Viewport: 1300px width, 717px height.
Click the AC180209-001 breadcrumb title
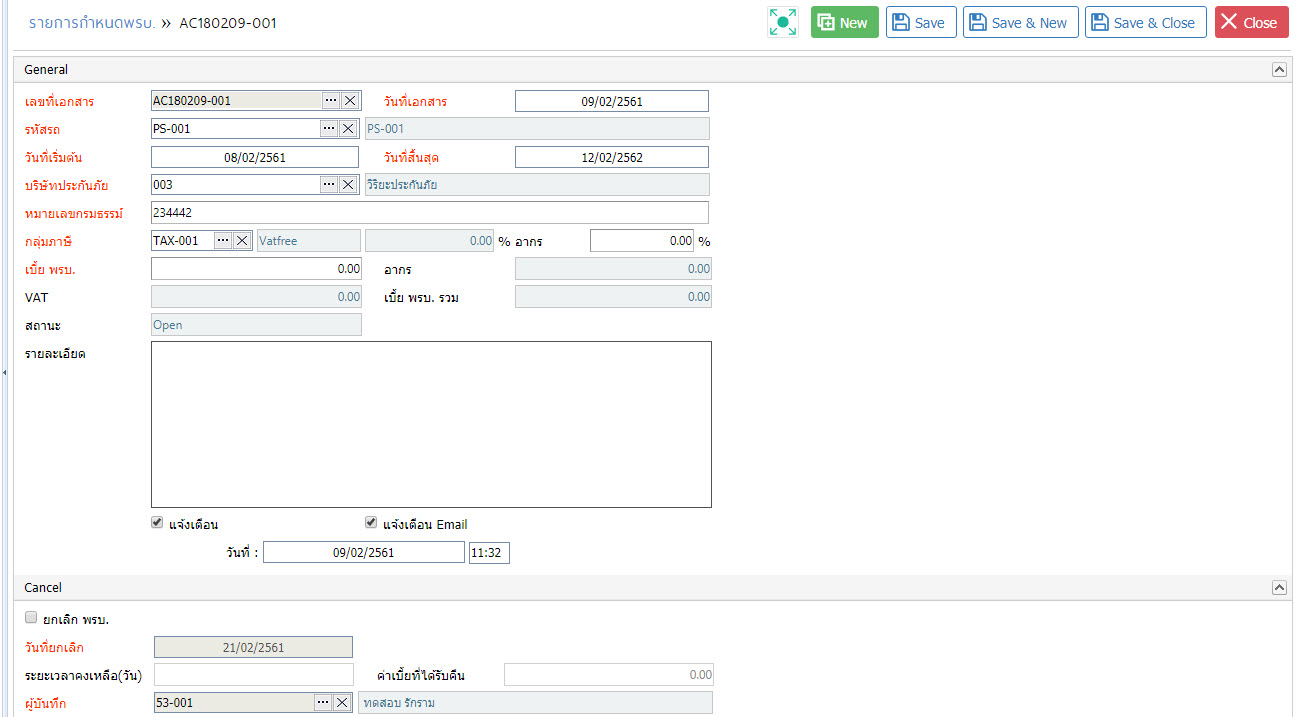click(x=228, y=22)
